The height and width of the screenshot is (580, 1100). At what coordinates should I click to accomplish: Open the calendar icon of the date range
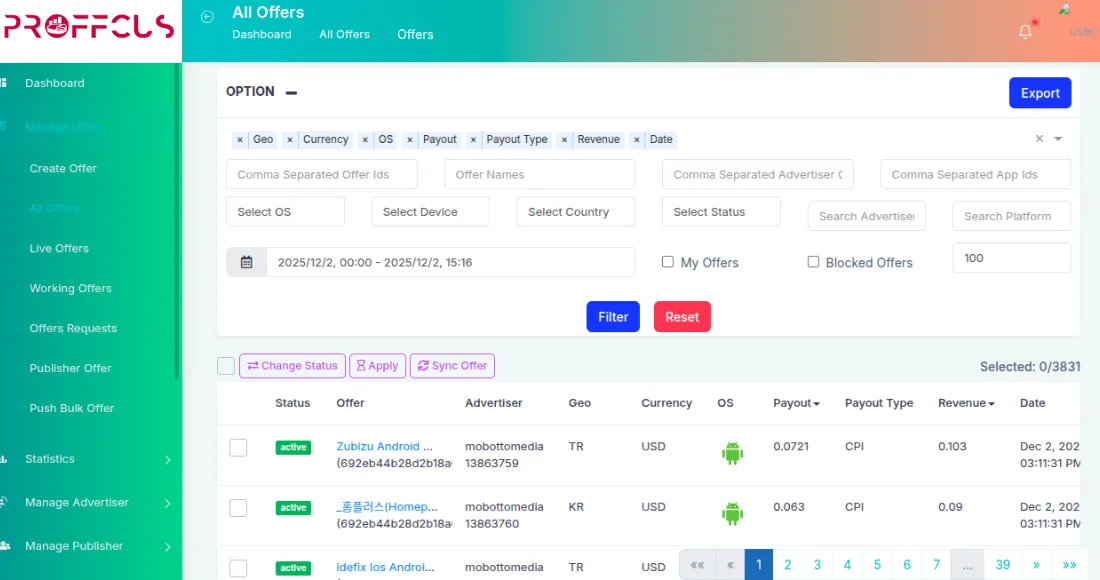[x=246, y=262]
